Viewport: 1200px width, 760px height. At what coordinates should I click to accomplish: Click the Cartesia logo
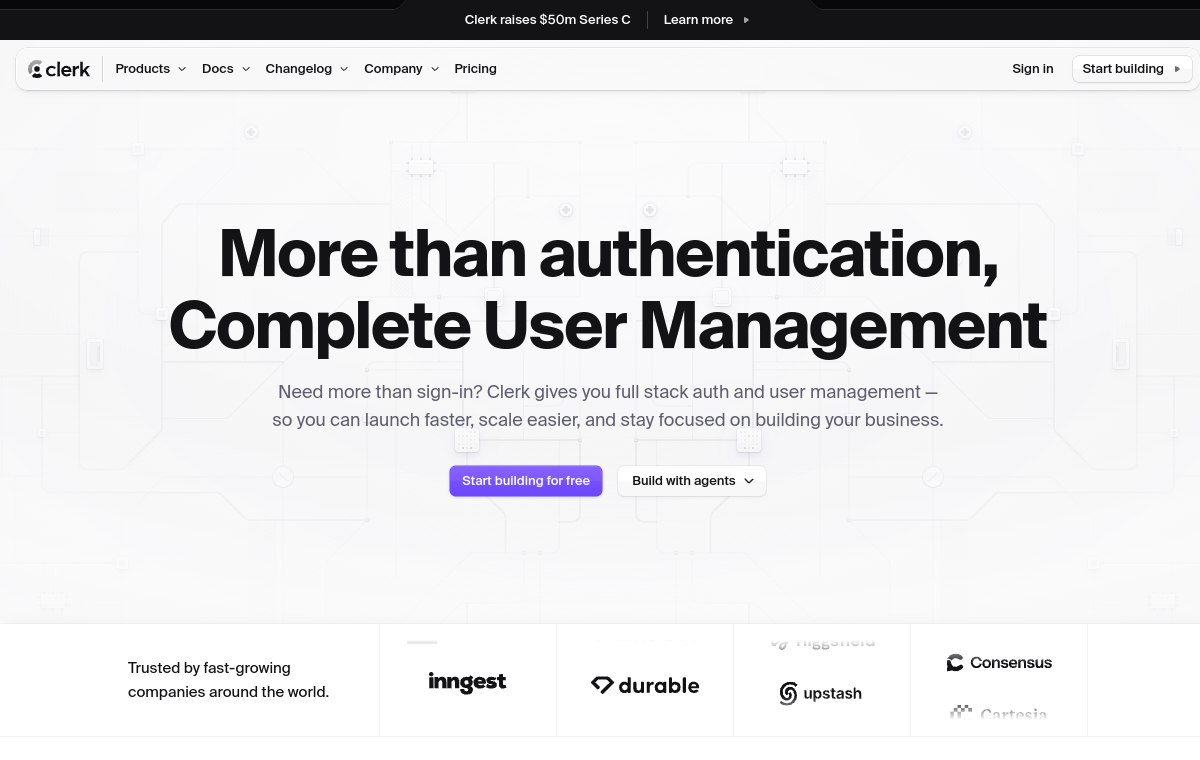[x=998, y=713]
